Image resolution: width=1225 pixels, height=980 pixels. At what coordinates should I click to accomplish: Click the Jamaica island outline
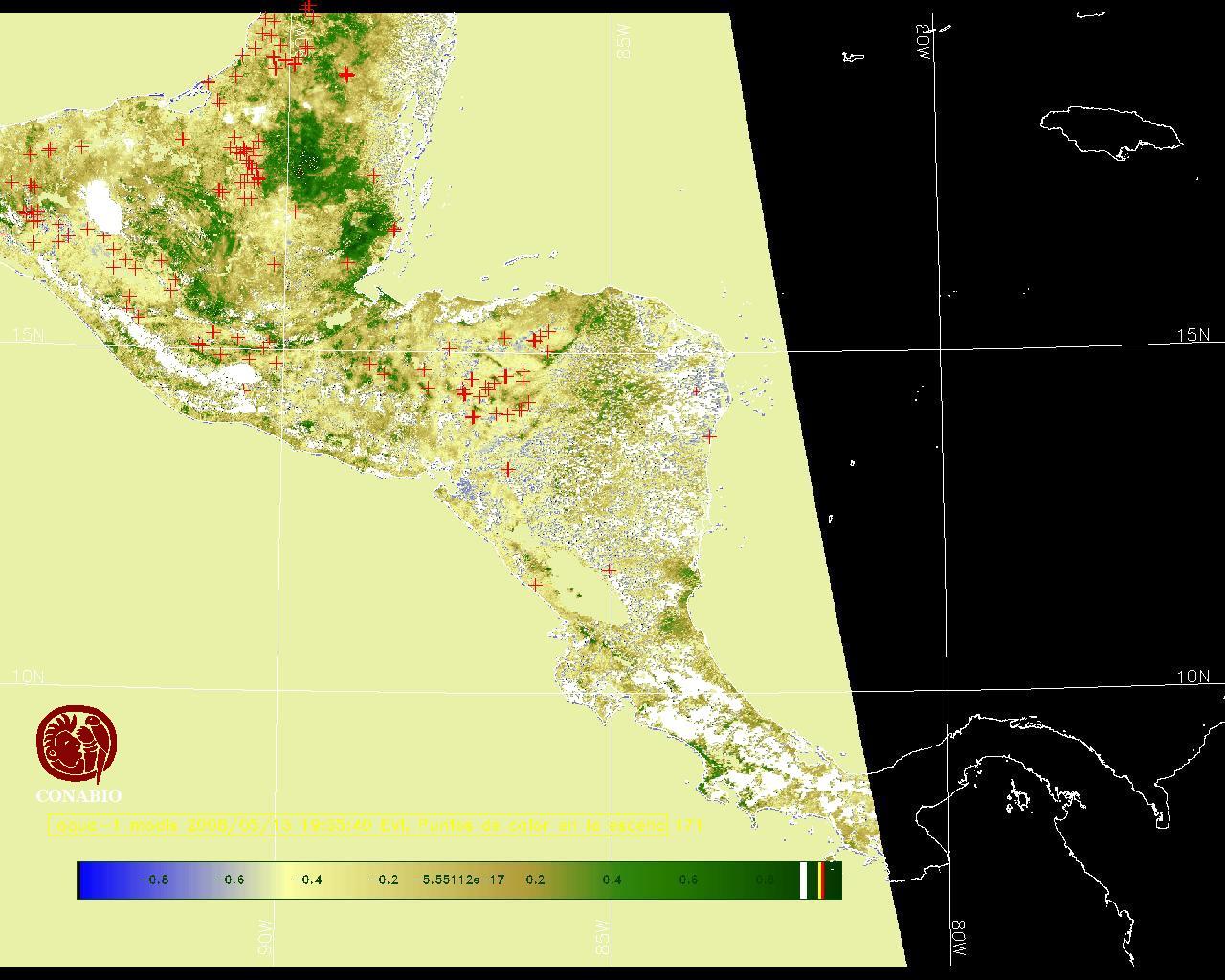pyautogui.click(x=1112, y=132)
